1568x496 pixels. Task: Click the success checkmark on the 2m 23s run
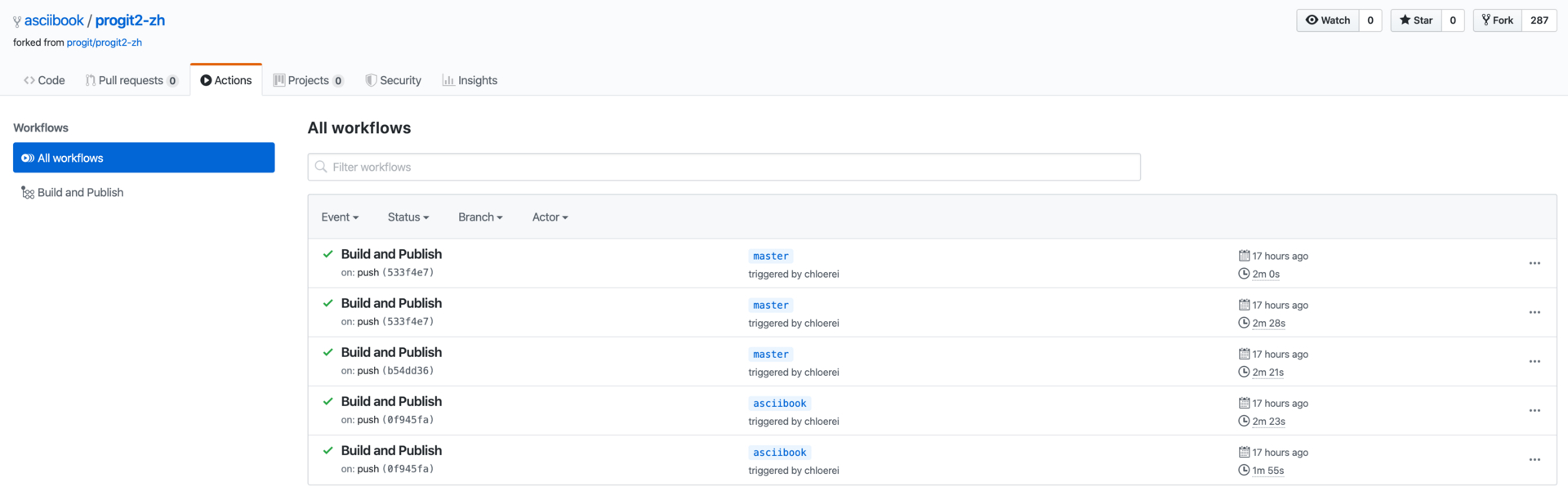[327, 401]
